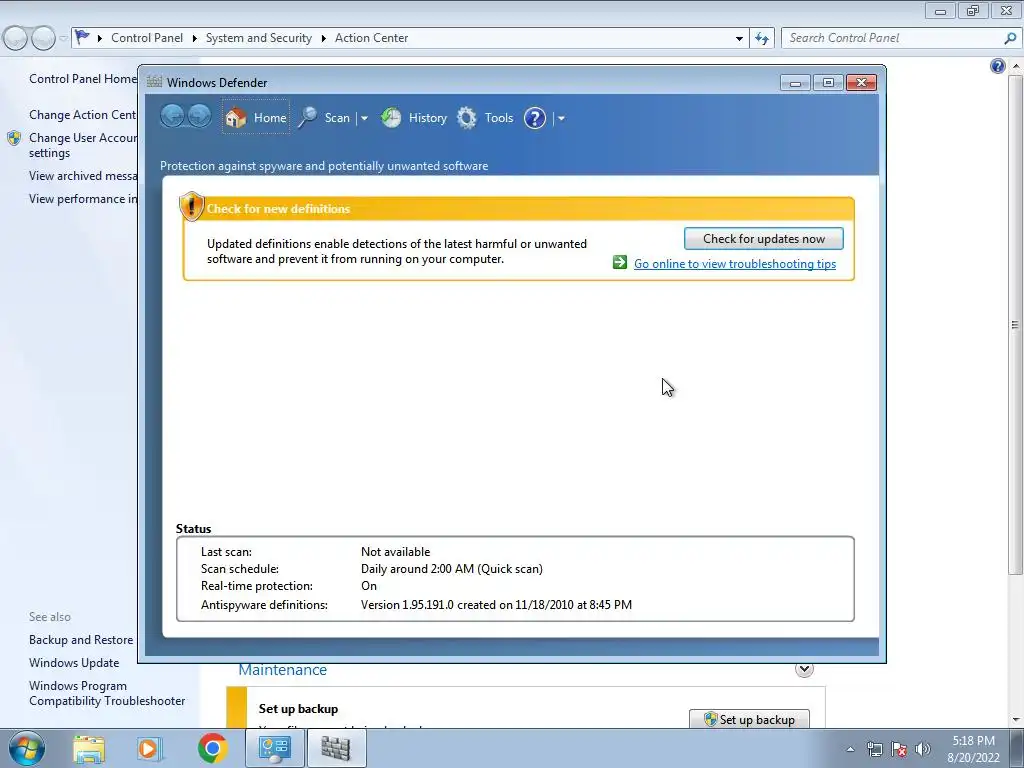Viewport: 1024px width, 768px height.
Task: Click the Explorer forward navigation button
Action: click(43, 38)
